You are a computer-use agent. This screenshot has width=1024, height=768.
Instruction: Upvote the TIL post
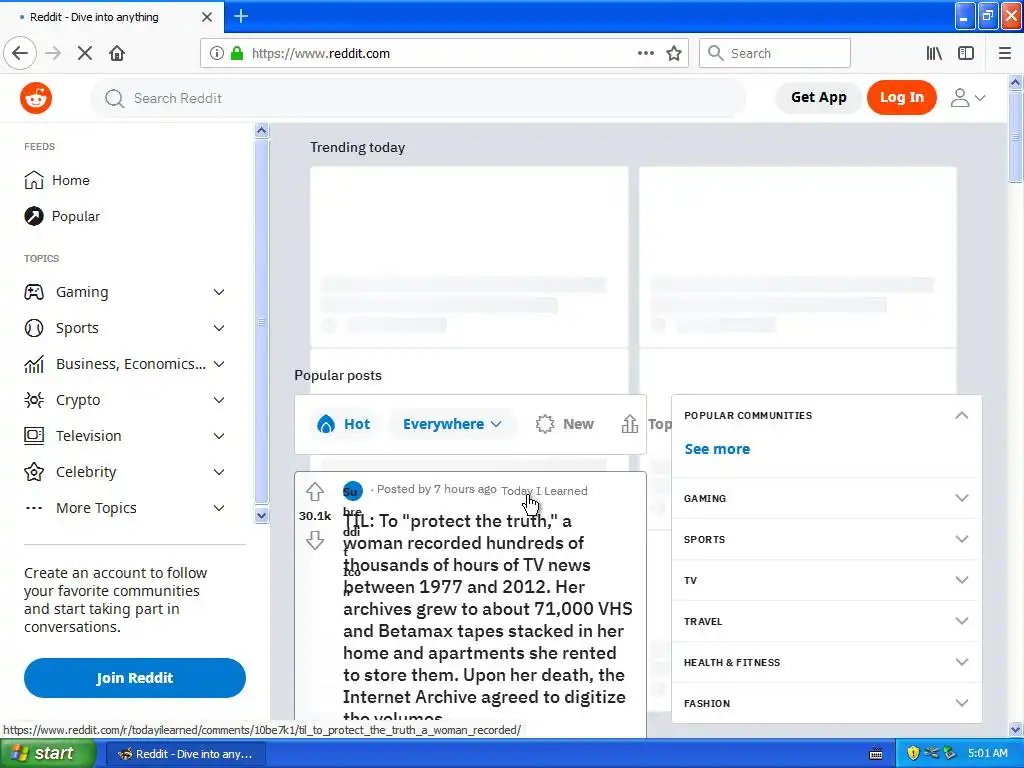[x=315, y=492]
